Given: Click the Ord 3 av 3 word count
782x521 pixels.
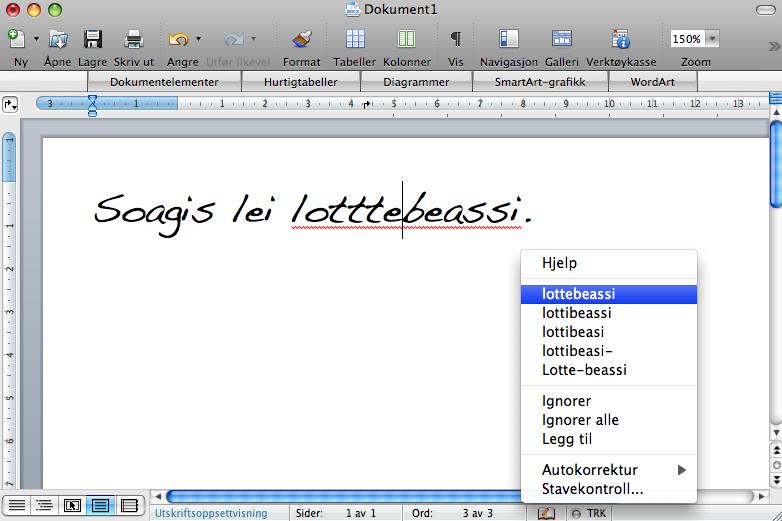Looking at the screenshot, I should coord(452,513).
